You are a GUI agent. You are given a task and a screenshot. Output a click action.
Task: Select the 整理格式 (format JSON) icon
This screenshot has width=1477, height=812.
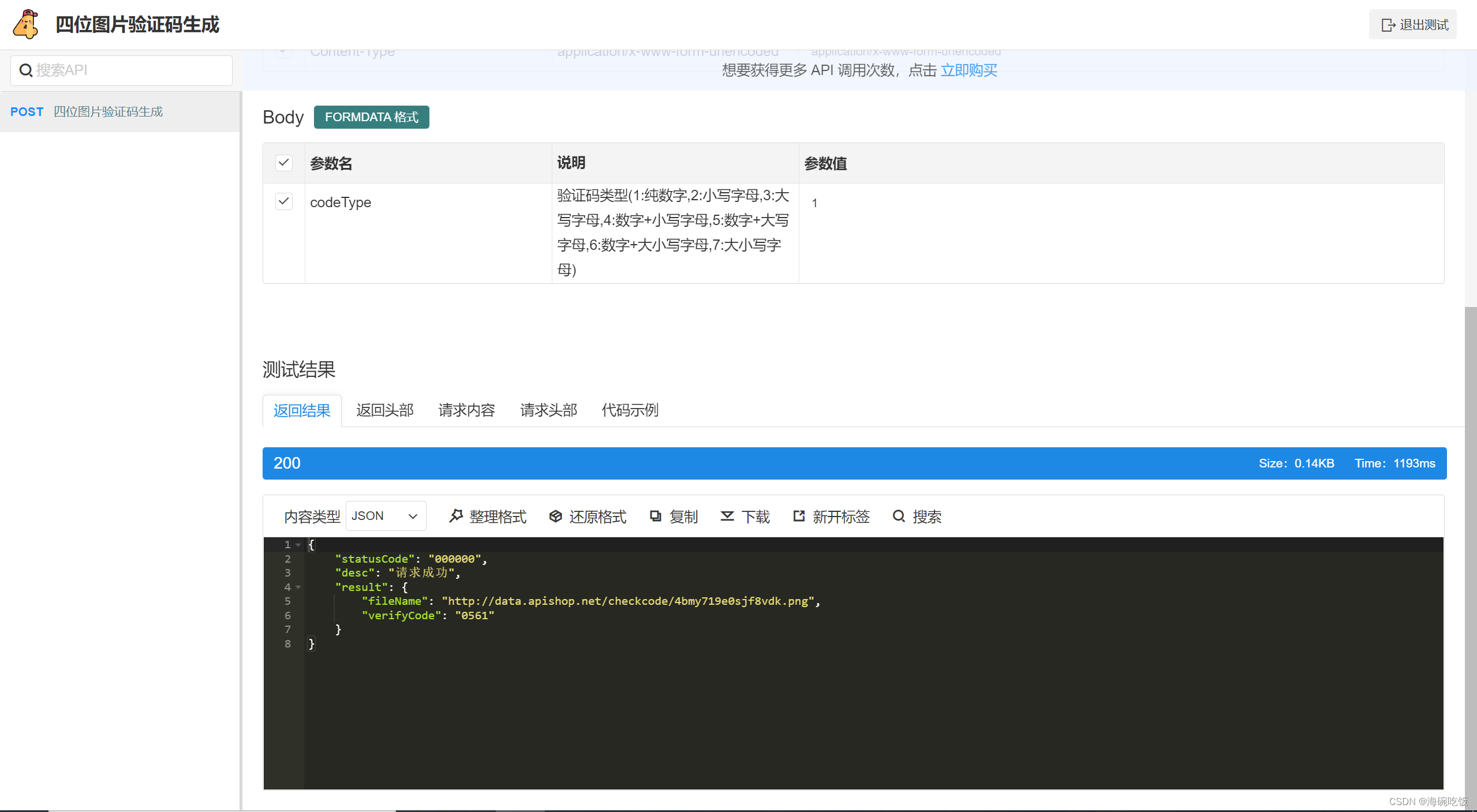tap(456, 517)
